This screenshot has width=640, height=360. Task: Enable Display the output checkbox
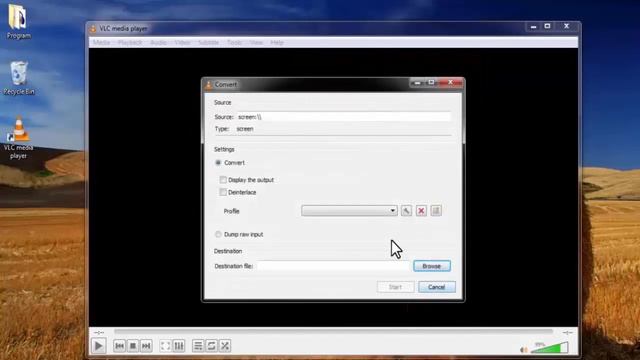tap(223, 180)
